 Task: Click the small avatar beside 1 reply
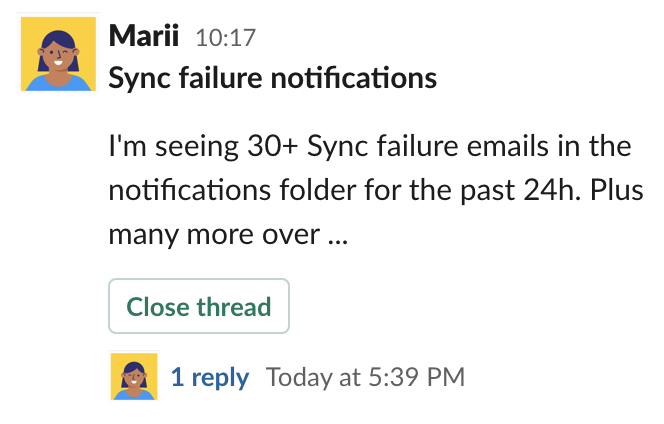[x=134, y=377]
